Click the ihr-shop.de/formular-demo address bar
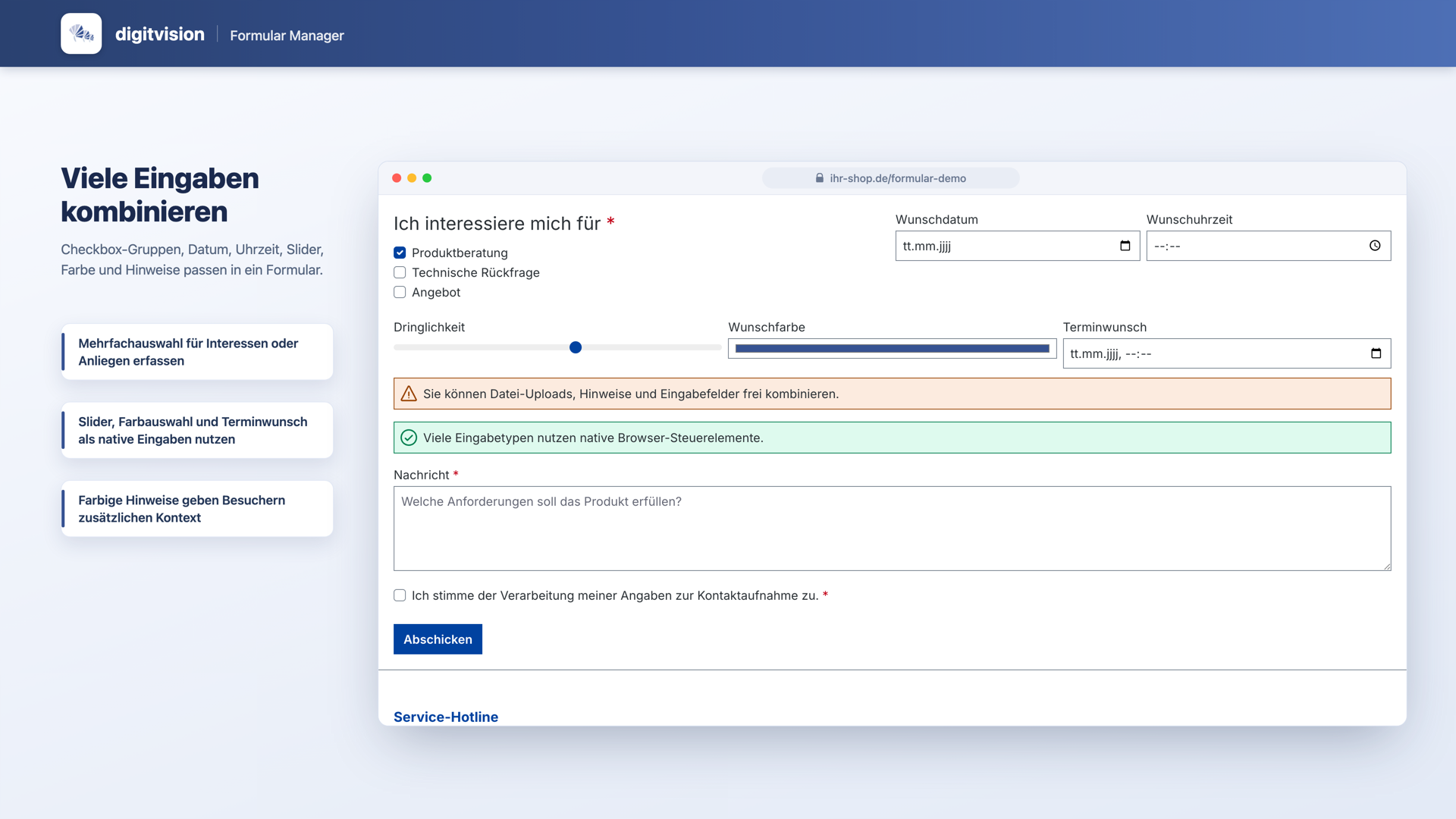Image resolution: width=1456 pixels, height=819 pixels. 891,178
